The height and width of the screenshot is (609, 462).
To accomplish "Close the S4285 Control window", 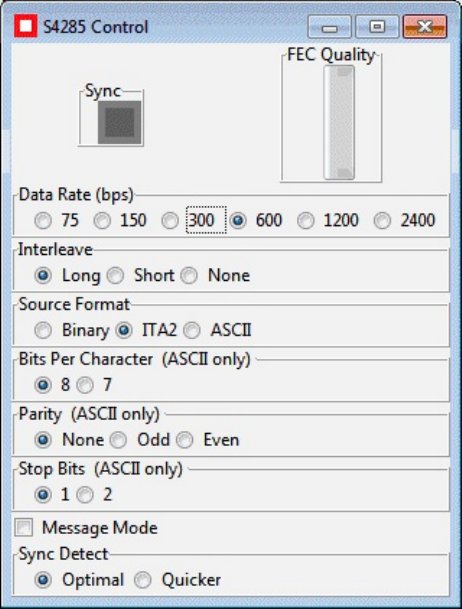I will tap(425, 26).
